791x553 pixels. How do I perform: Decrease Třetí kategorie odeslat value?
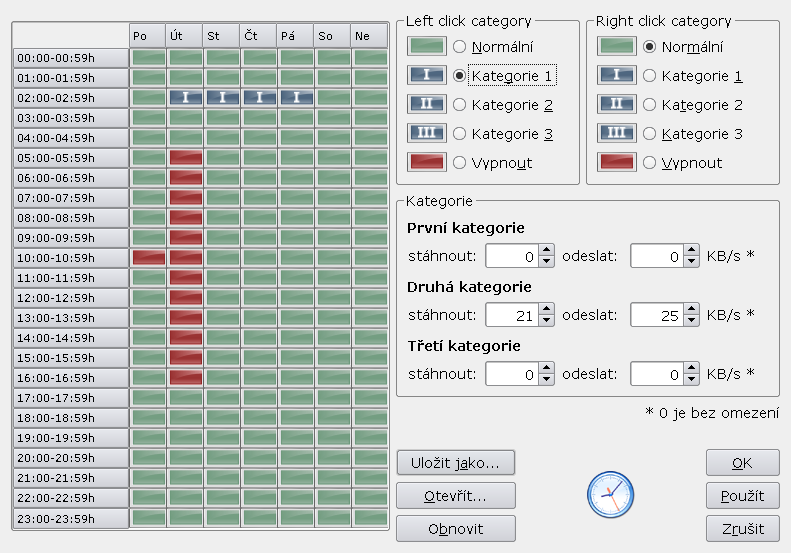point(692,379)
